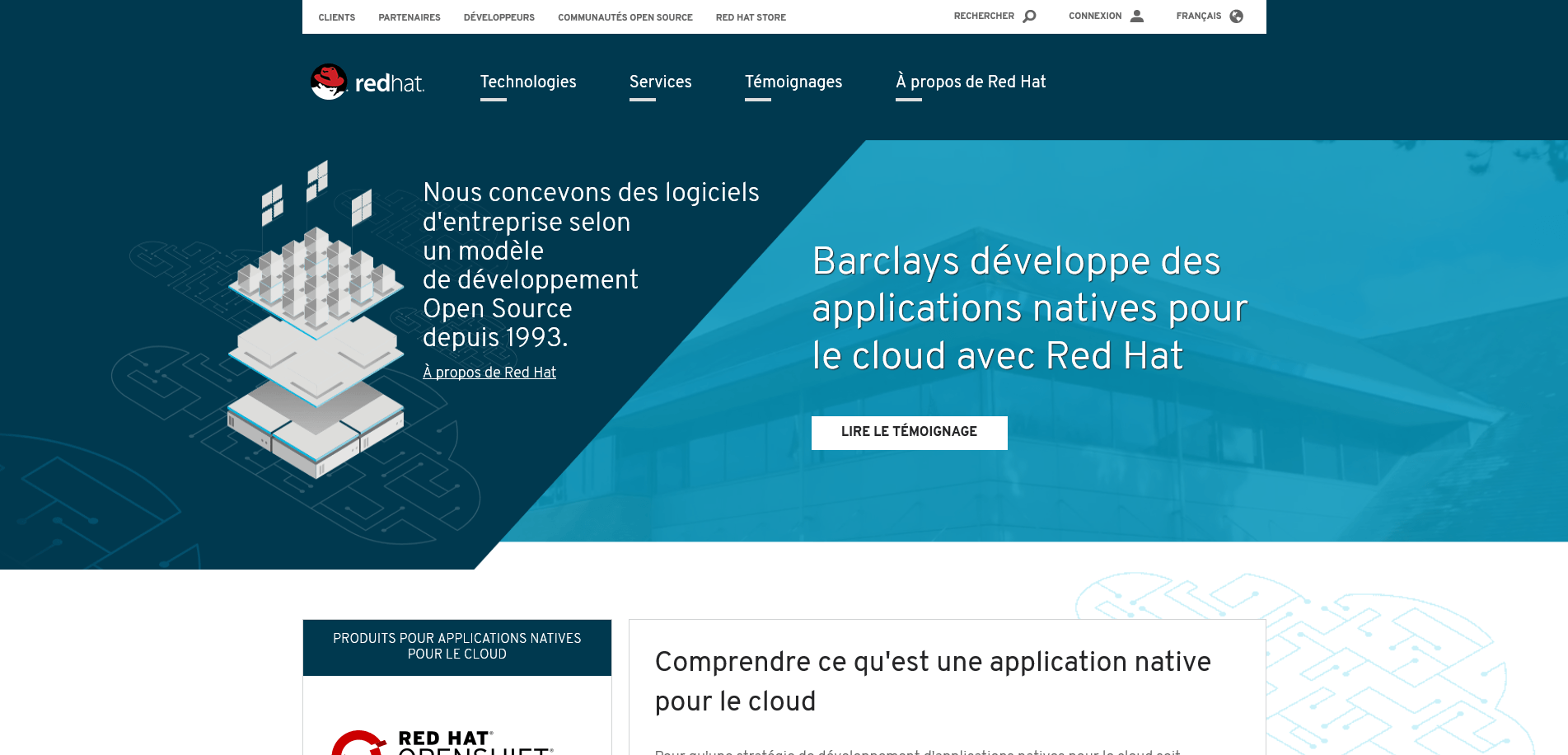Follow the underlined À propos de Red Hat link
Screen dimensions: 1568x755
[489, 373]
